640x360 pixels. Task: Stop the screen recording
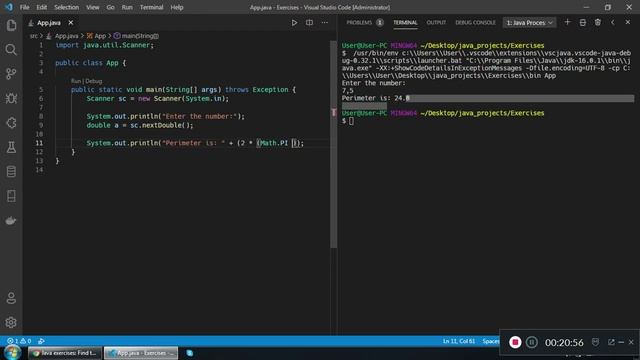click(x=515, y=342)
